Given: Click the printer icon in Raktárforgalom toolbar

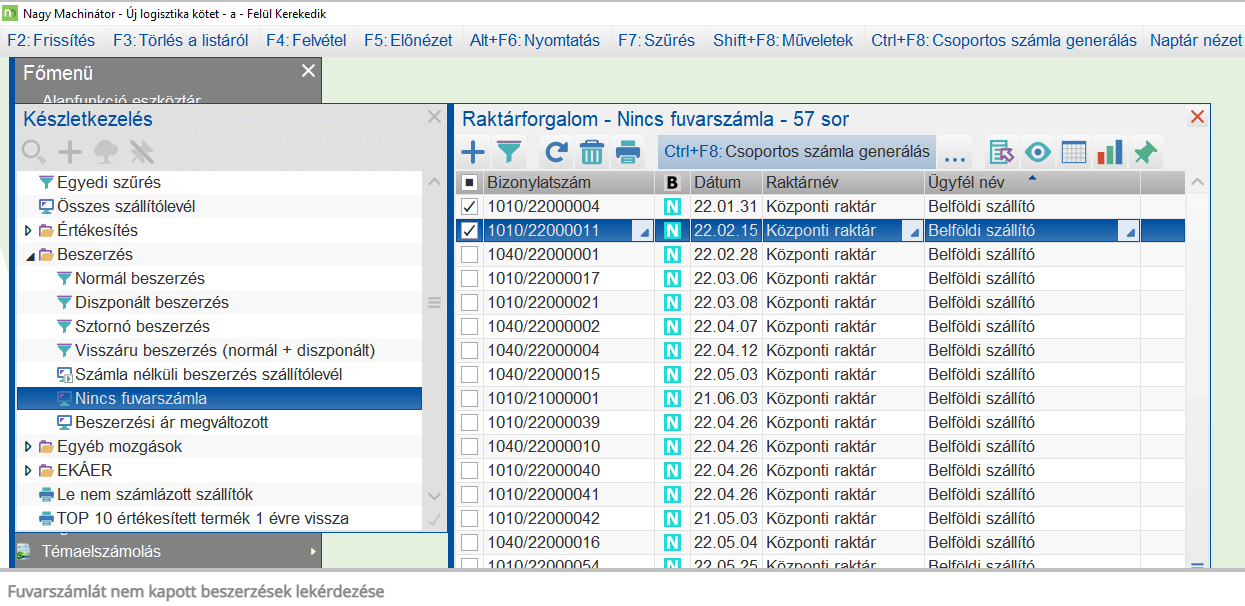Looking at the screenshot, I should (x=628, y=153).
